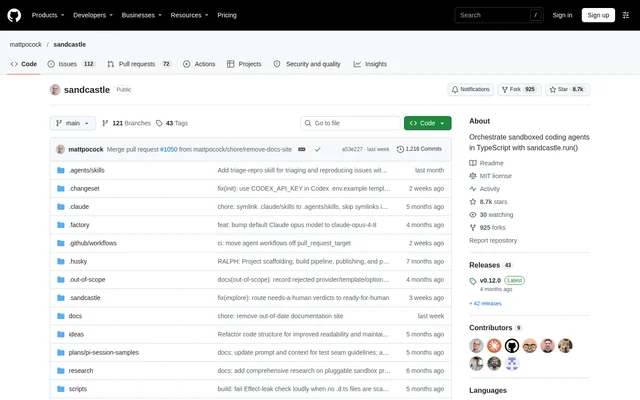Focus the top Search field

coord(499,15)
